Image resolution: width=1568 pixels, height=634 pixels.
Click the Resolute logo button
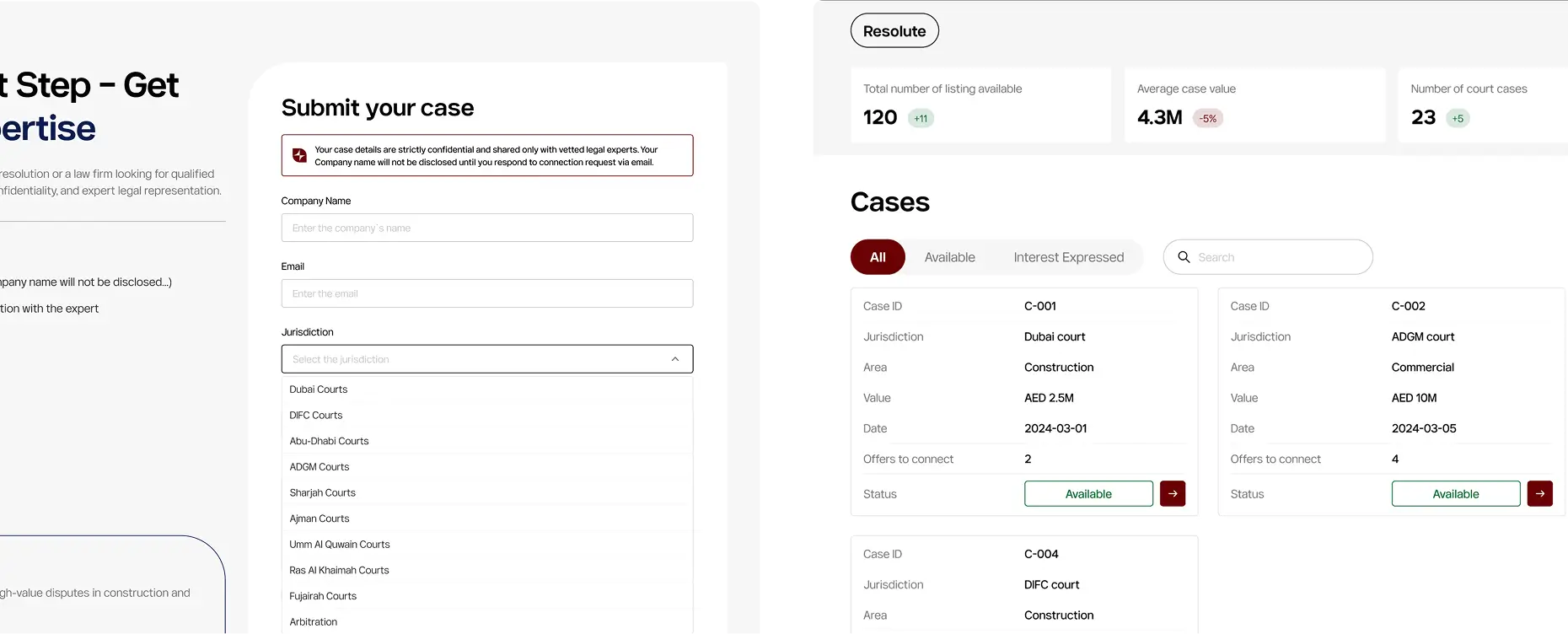(x=894, y=31)
